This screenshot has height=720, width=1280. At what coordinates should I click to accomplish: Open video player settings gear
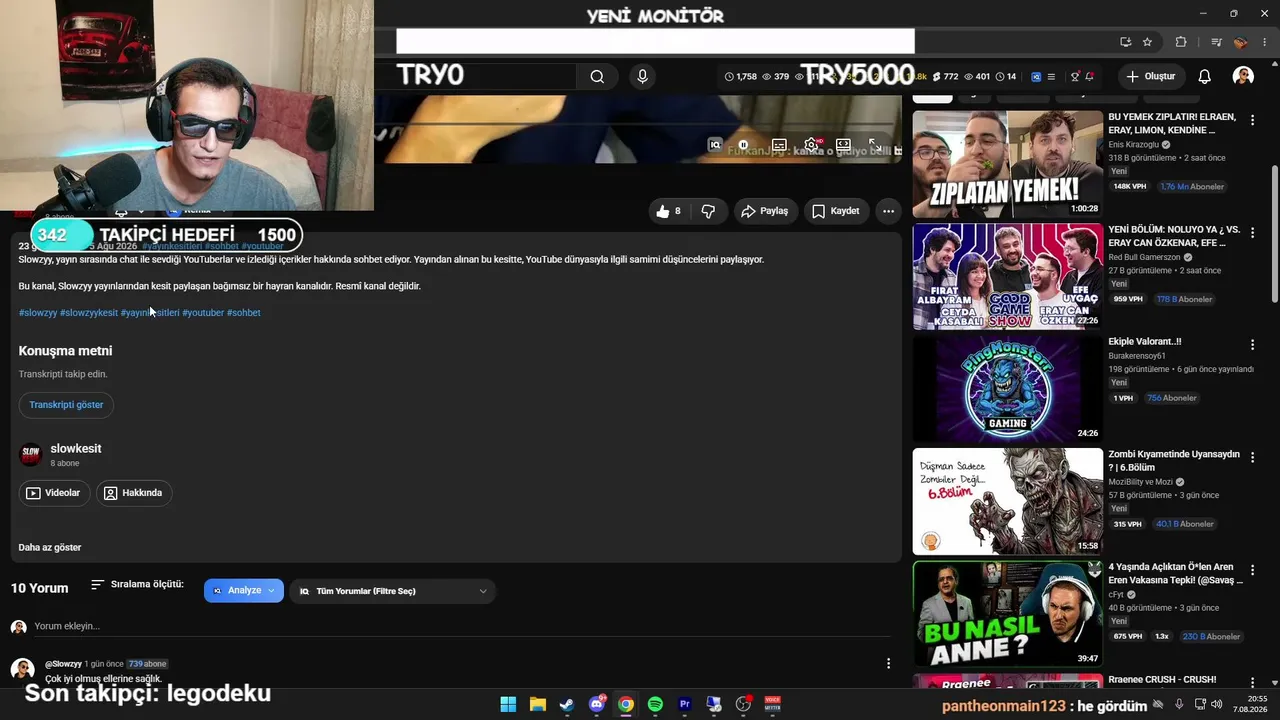pos(811,145)
